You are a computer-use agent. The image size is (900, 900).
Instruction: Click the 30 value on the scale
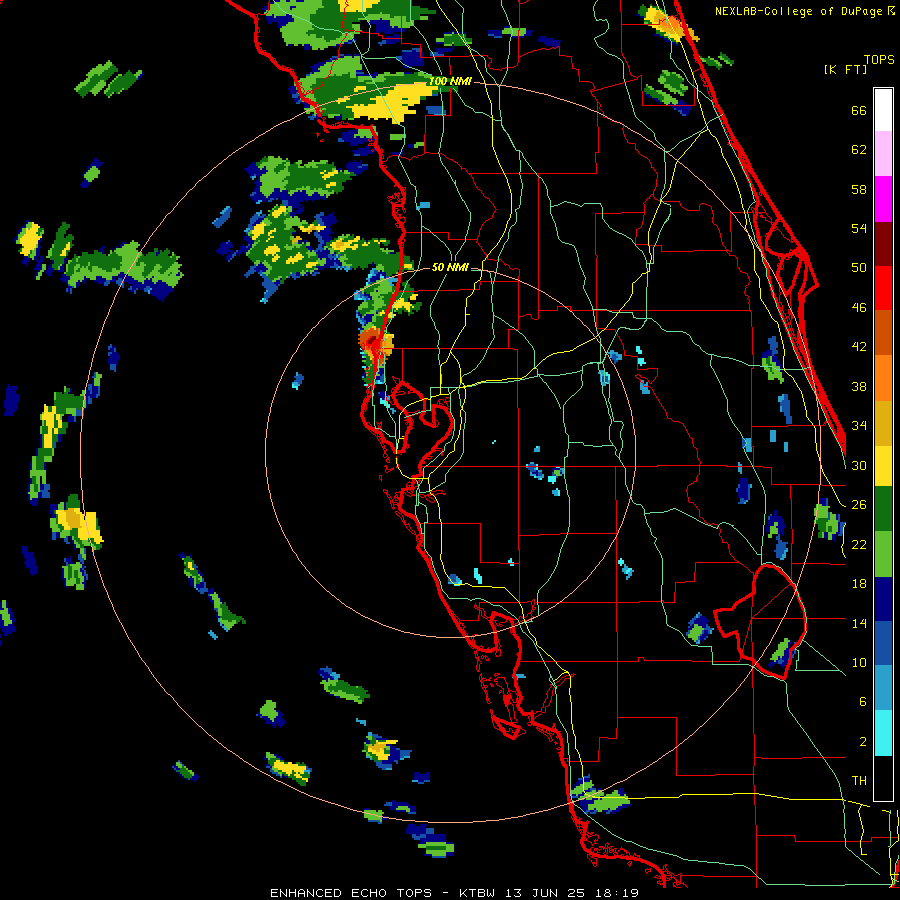pos(859,465)
